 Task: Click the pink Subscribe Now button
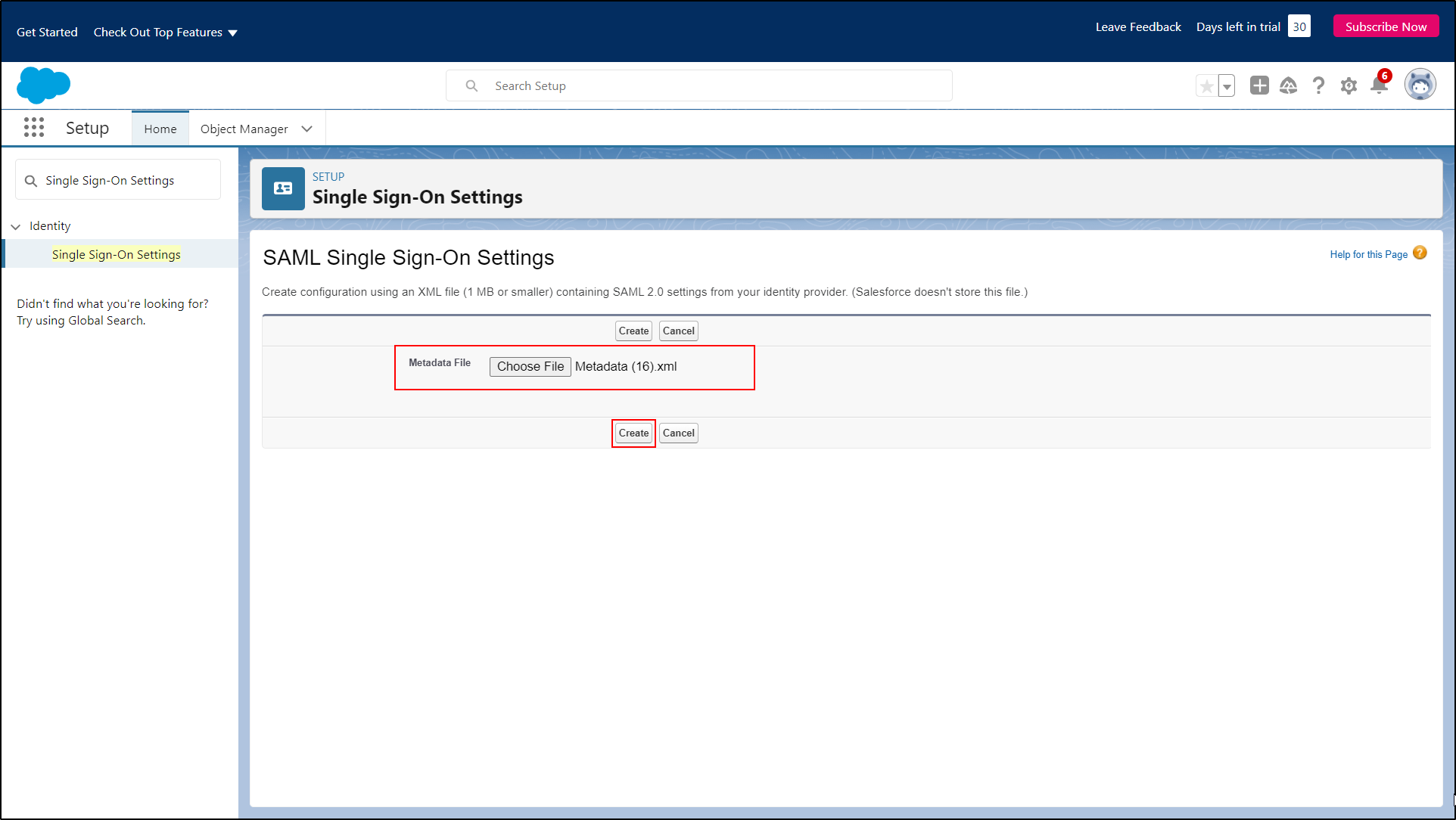pos(1386,25)
